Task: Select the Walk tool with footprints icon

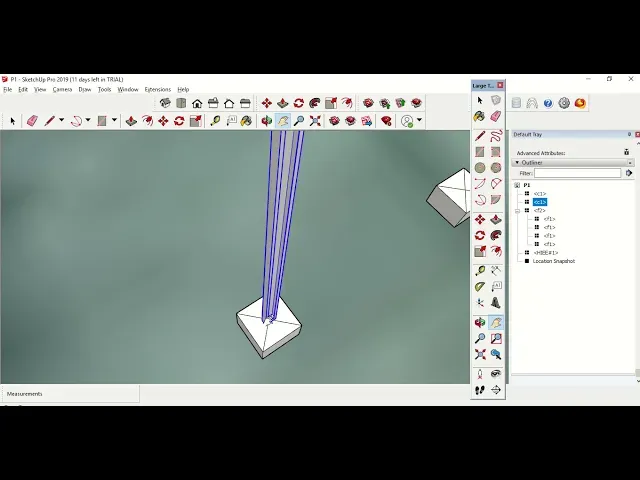Action: click(x=480, y=390)
